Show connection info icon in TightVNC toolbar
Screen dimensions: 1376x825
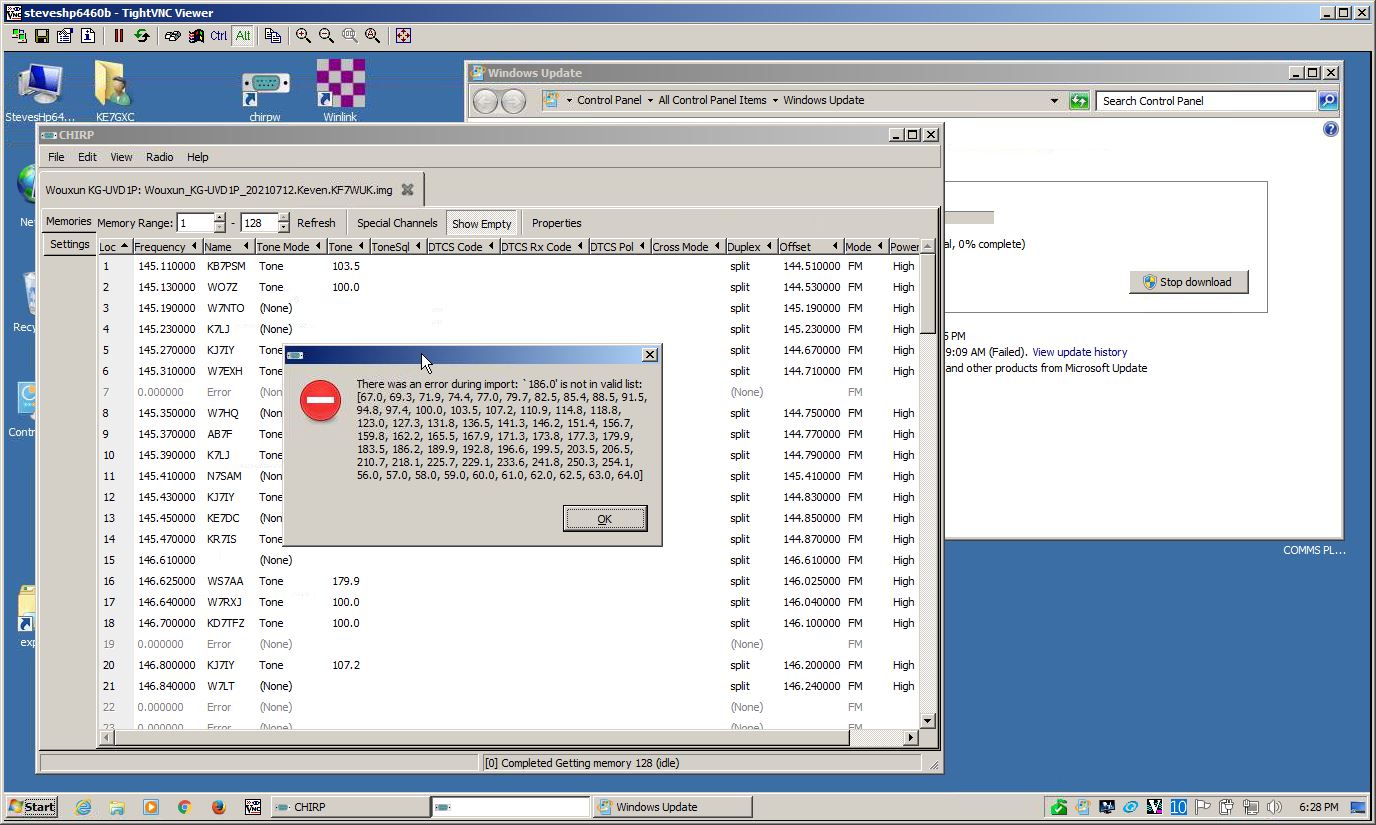pos(88,35)
